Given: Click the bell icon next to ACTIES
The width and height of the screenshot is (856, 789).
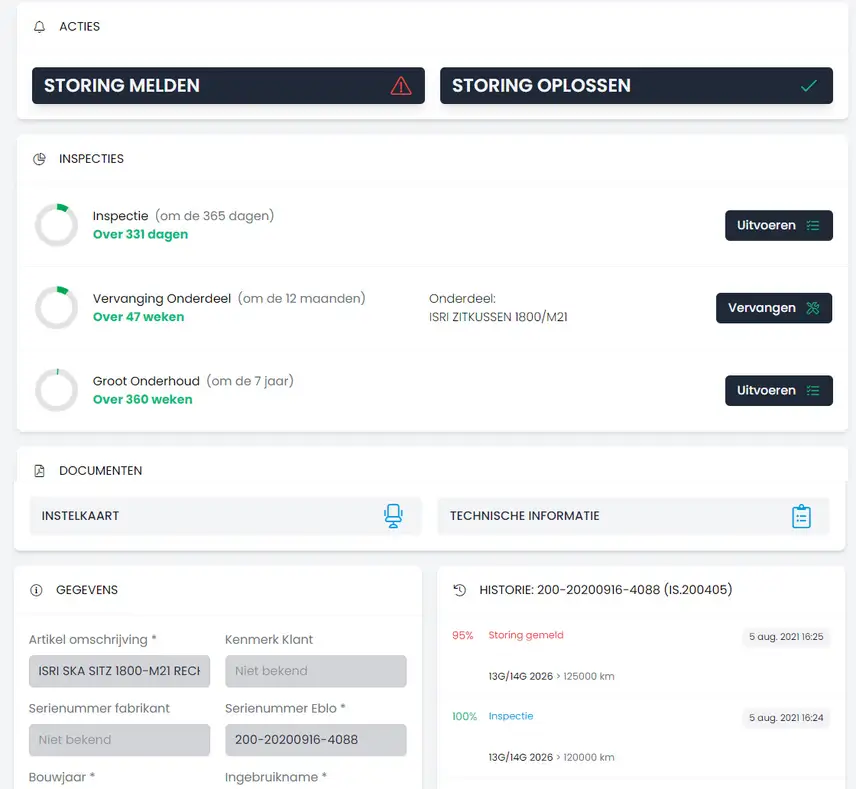Looking at the screenshot, I should tap(39, 27).
